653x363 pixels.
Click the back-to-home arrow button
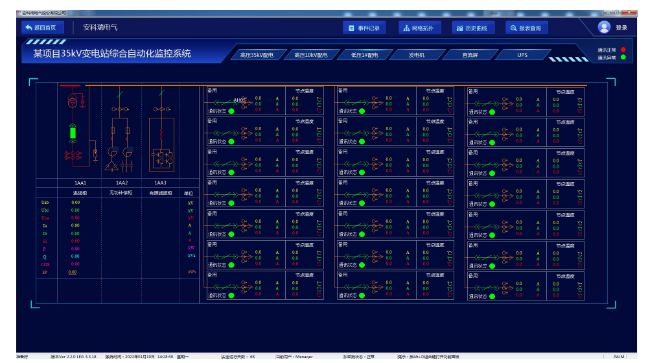click(x=42, y=27)
